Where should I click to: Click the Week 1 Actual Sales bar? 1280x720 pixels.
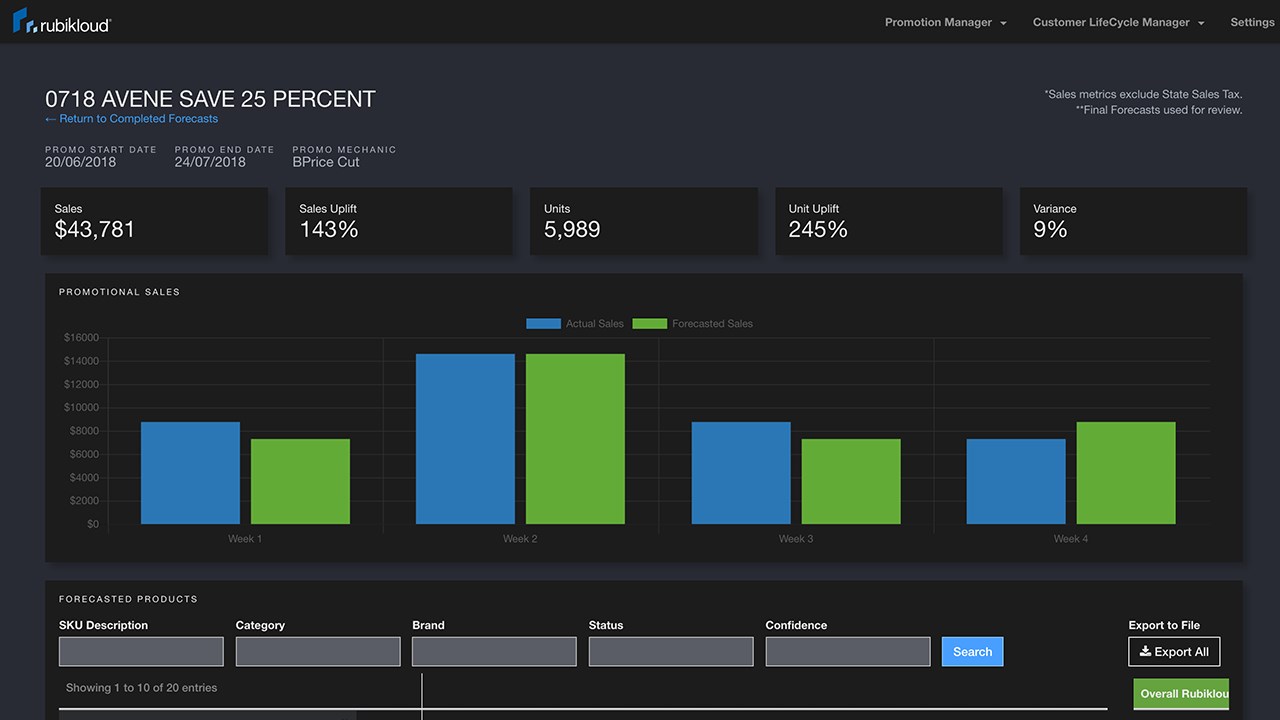point(190,473)
